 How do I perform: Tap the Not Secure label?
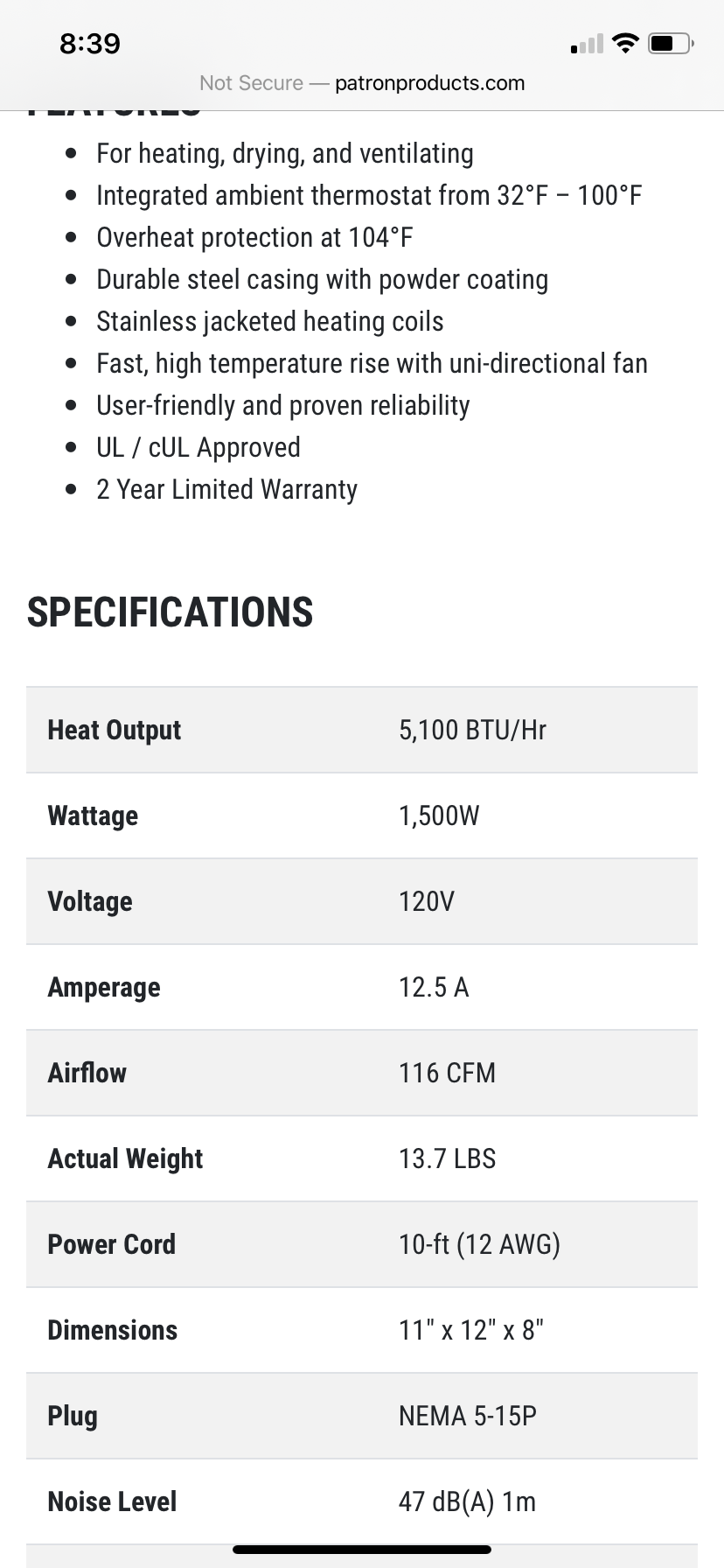(251, 83)
